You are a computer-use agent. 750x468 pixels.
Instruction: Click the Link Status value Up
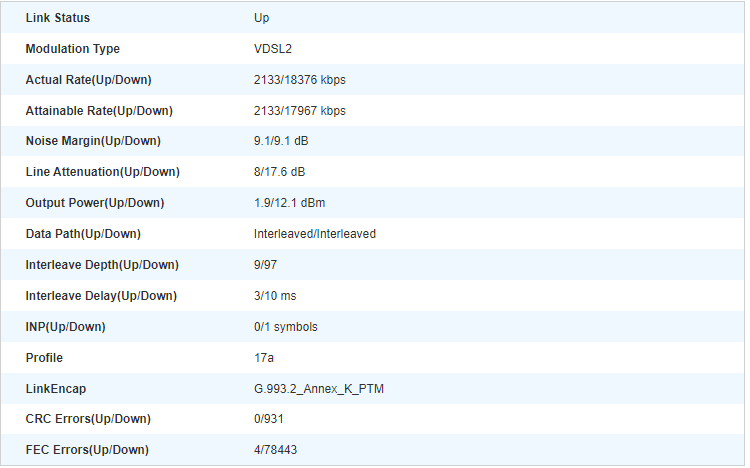click(261, 18)
